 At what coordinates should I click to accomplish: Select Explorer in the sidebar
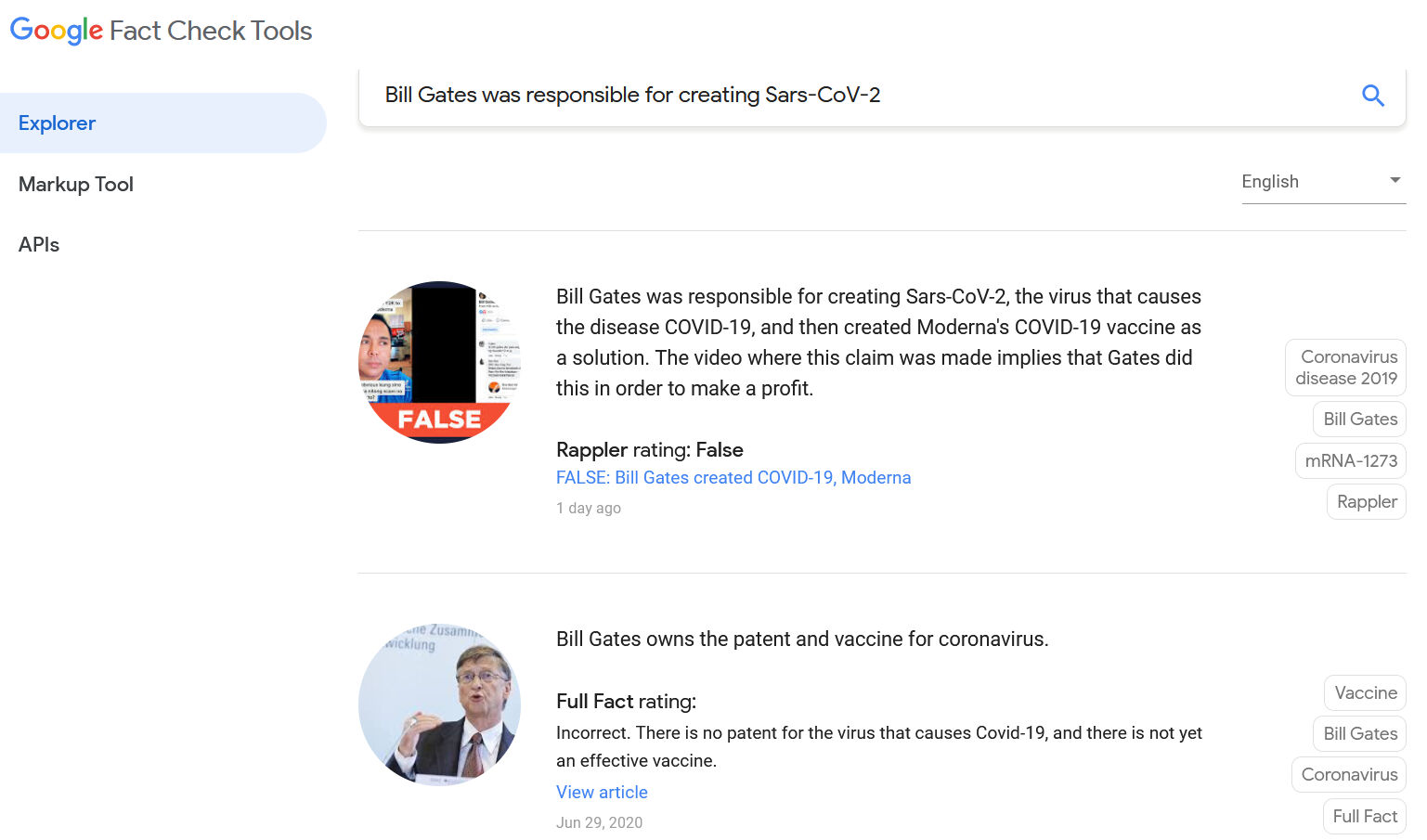pyautogui.click(x=58, y=123)
